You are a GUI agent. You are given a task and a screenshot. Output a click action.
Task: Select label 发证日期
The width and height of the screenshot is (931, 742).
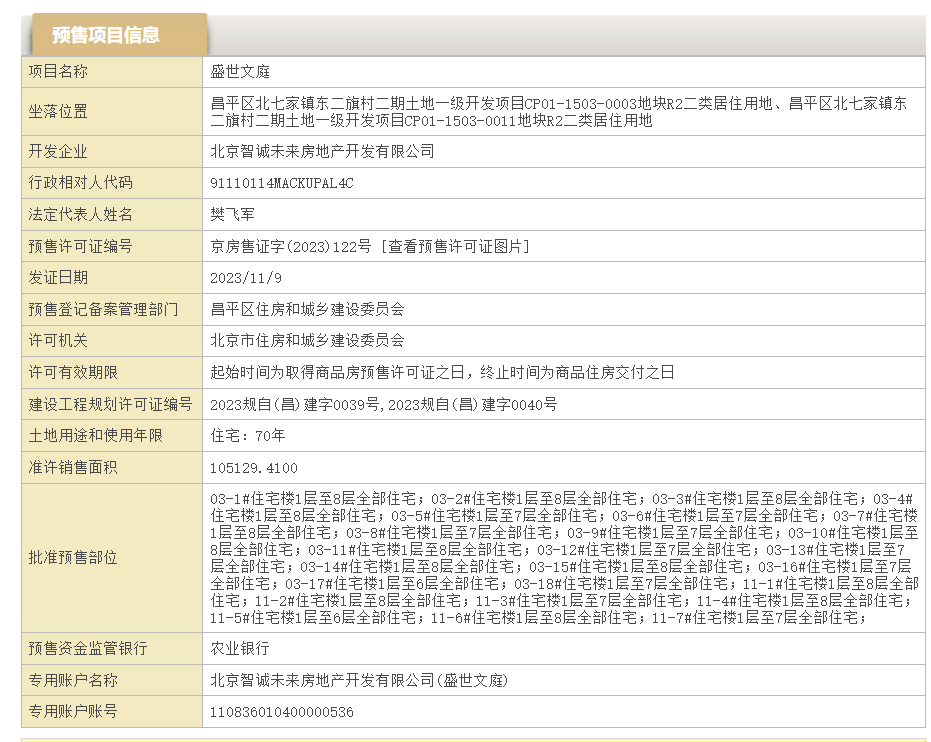(58, 278)
